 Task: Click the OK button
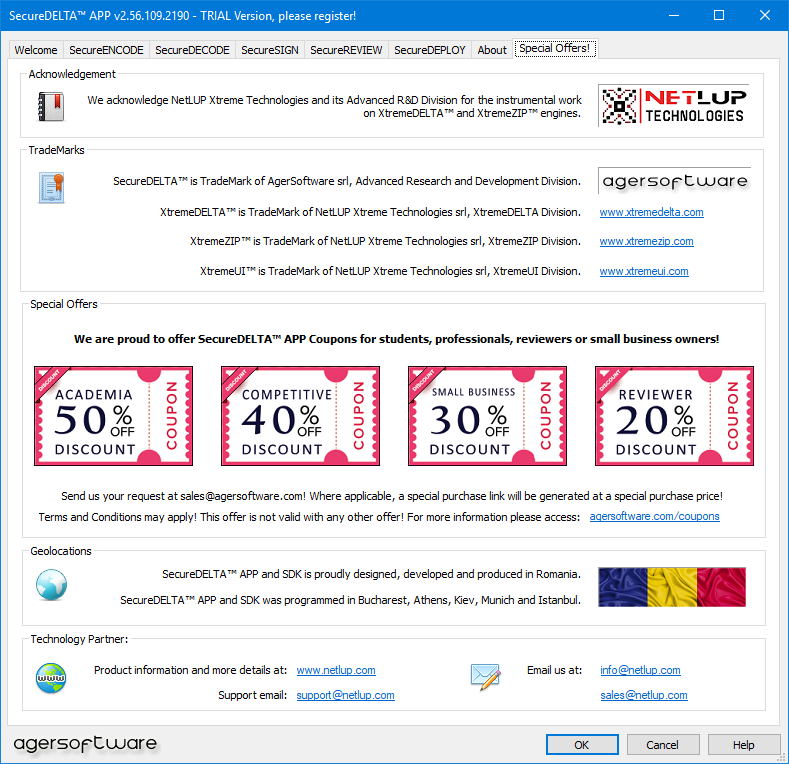pyautogui.click(x=582, y=744)
